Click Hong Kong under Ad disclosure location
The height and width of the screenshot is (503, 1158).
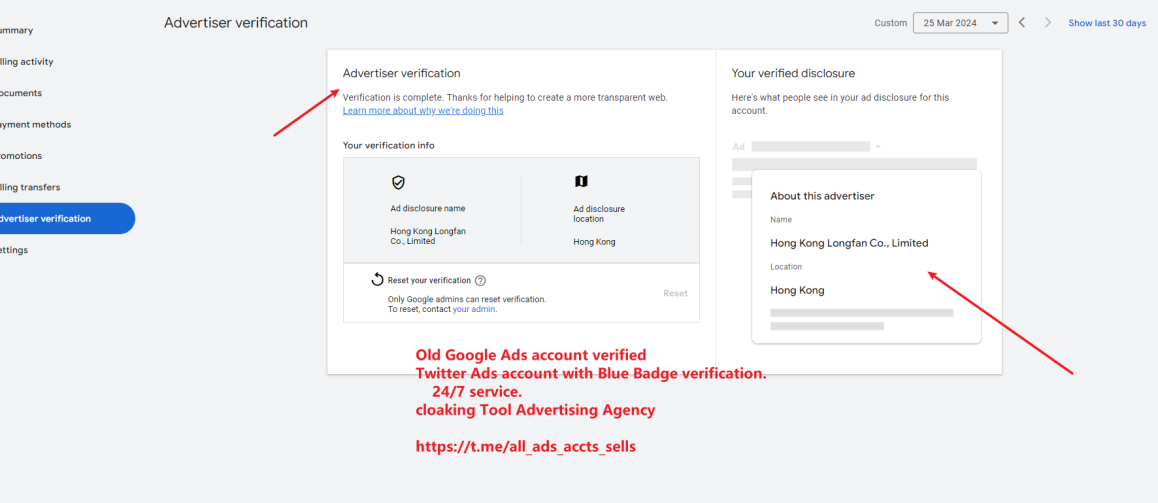(x=595, y=242)
